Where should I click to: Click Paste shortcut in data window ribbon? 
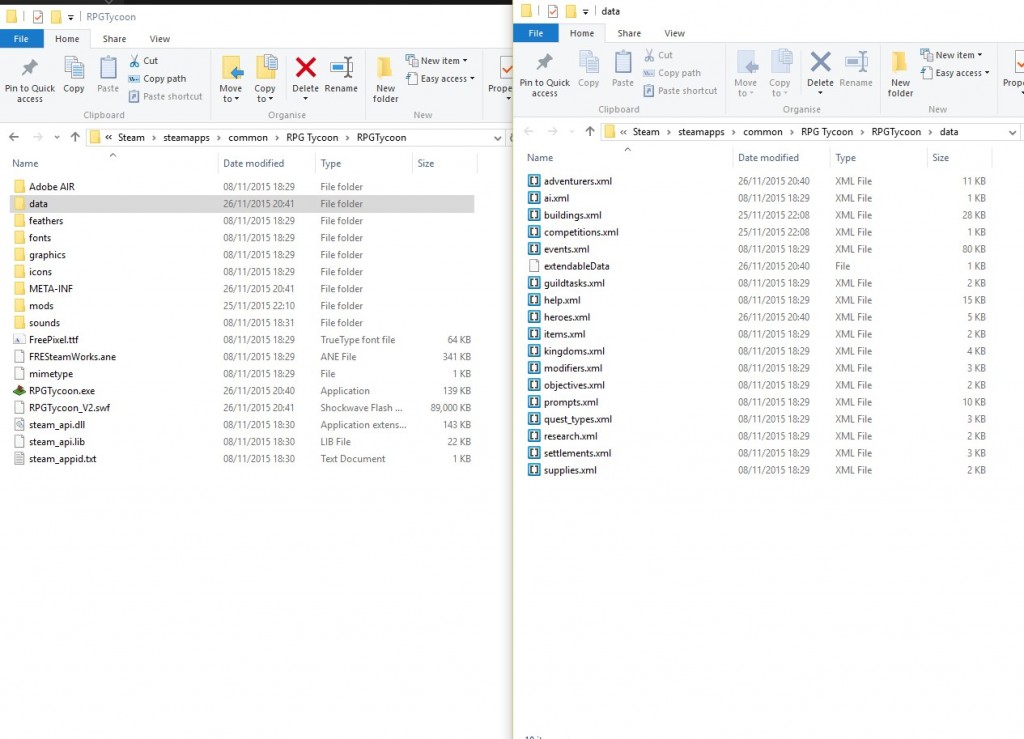(x=680, y=91)
